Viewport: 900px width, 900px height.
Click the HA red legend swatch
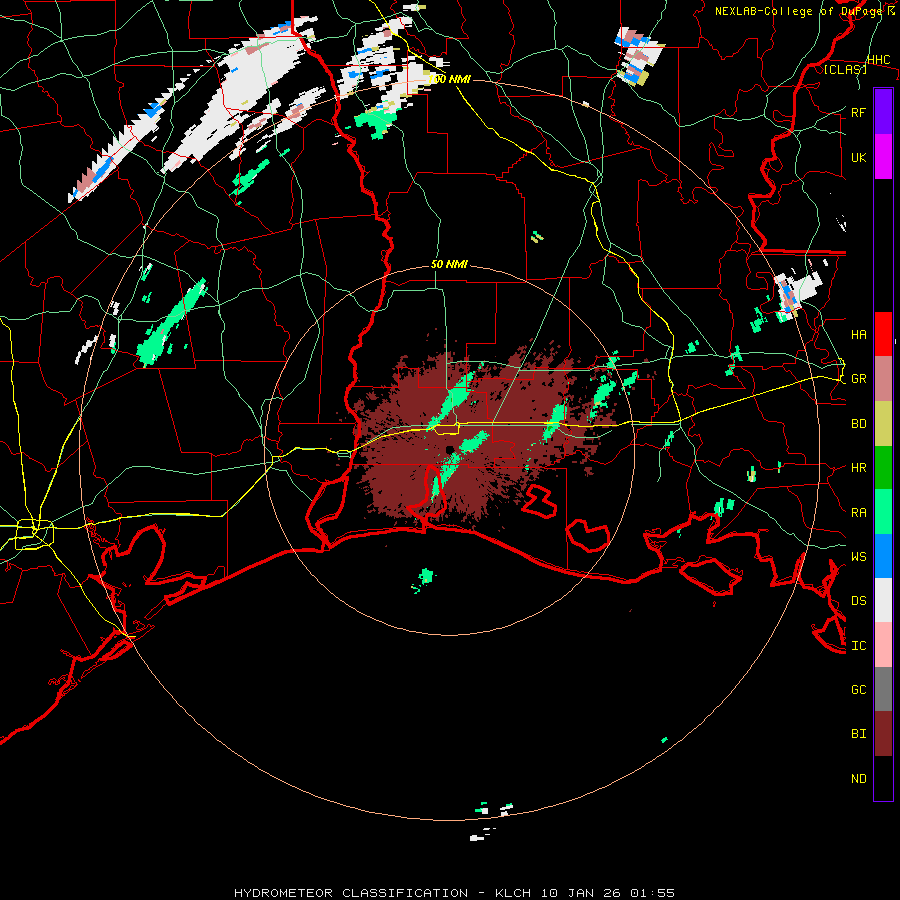click(x=883, y=334)
